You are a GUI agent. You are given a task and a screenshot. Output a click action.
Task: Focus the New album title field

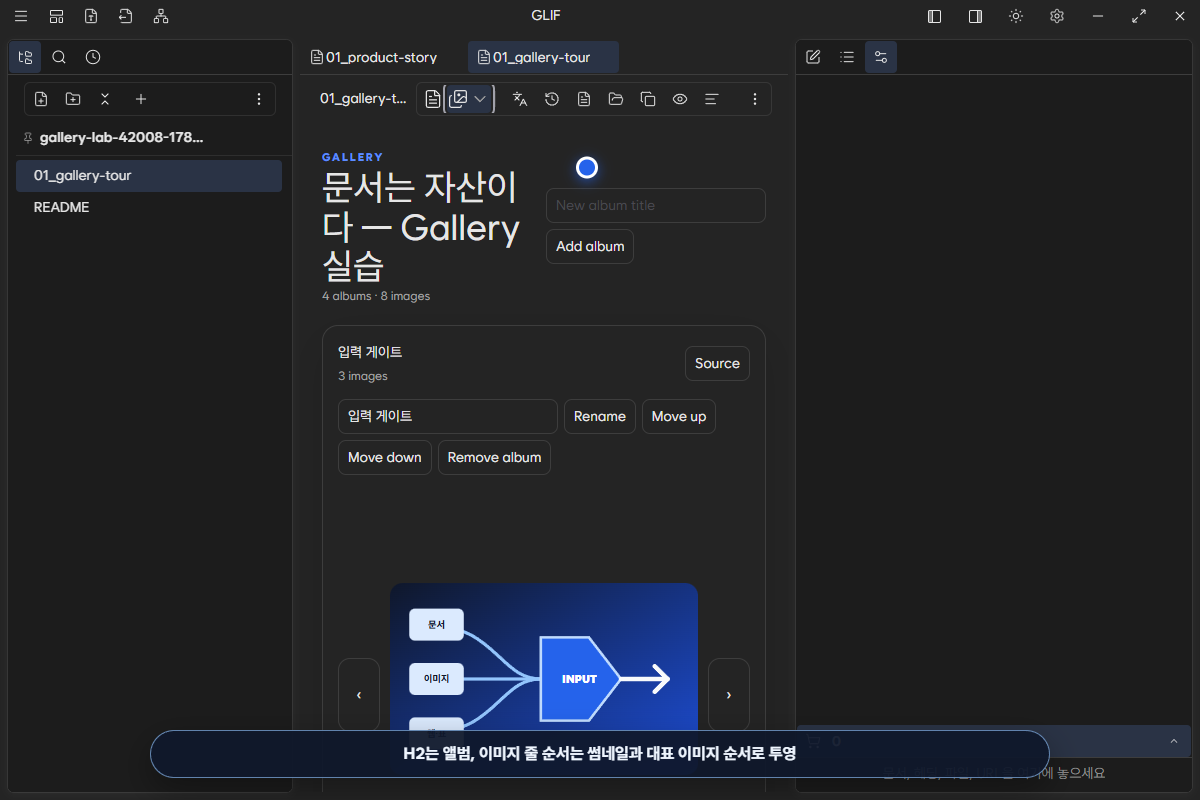pos(656,205)
